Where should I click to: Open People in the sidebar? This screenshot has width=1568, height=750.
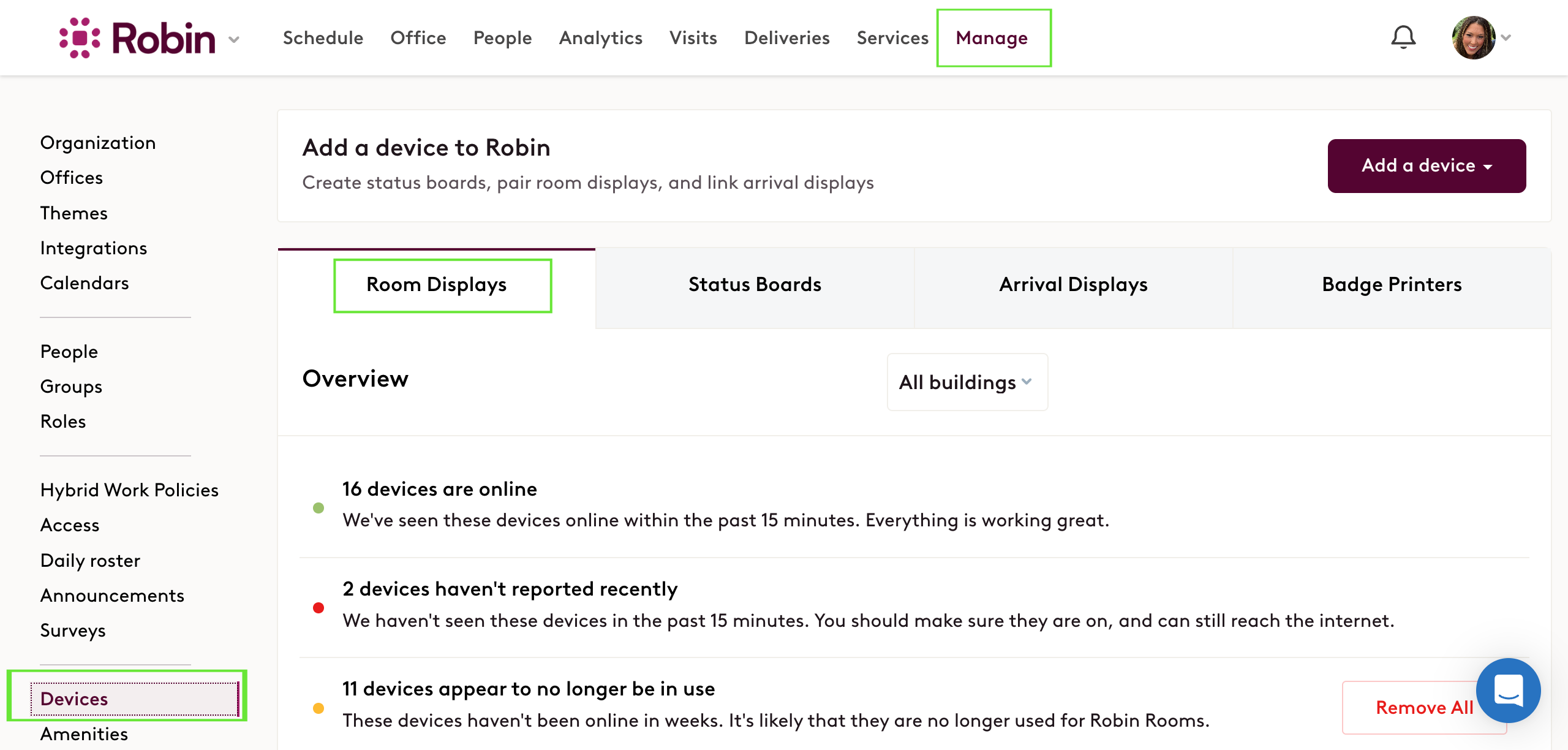coord(69,352)
